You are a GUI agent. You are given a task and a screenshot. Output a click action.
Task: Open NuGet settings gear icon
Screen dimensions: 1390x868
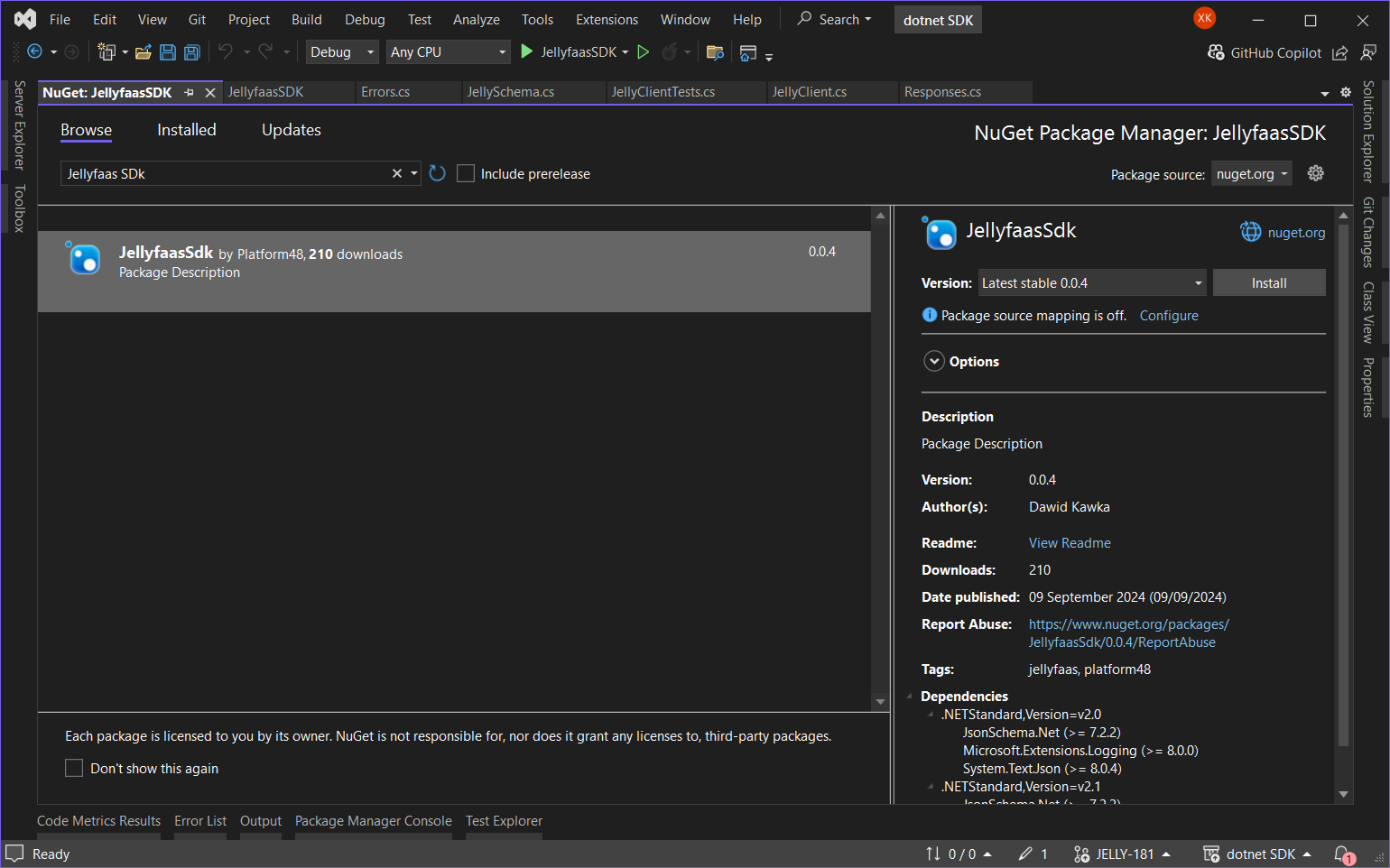1316,173
